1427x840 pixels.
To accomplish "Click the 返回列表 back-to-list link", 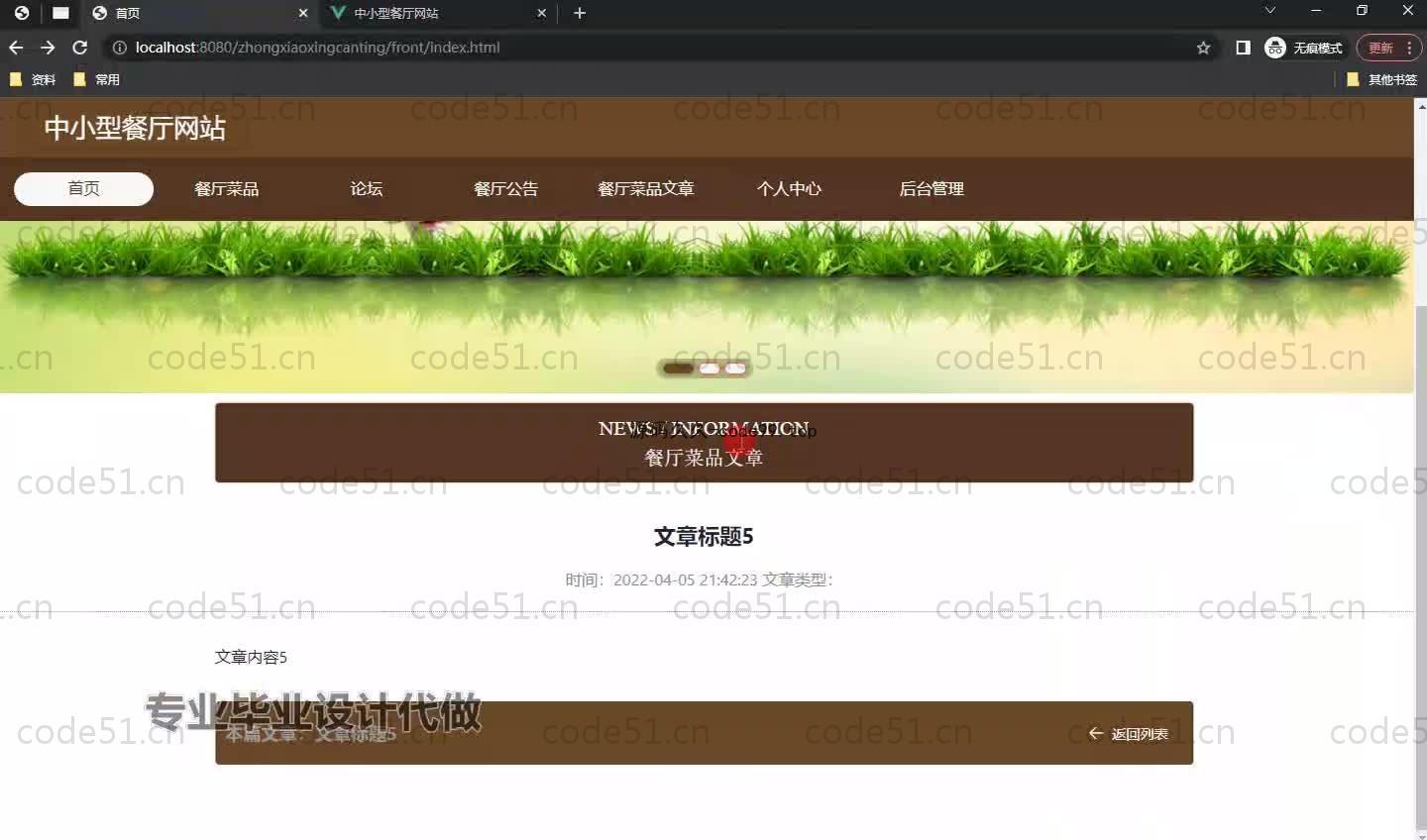I will (1129, 734).
